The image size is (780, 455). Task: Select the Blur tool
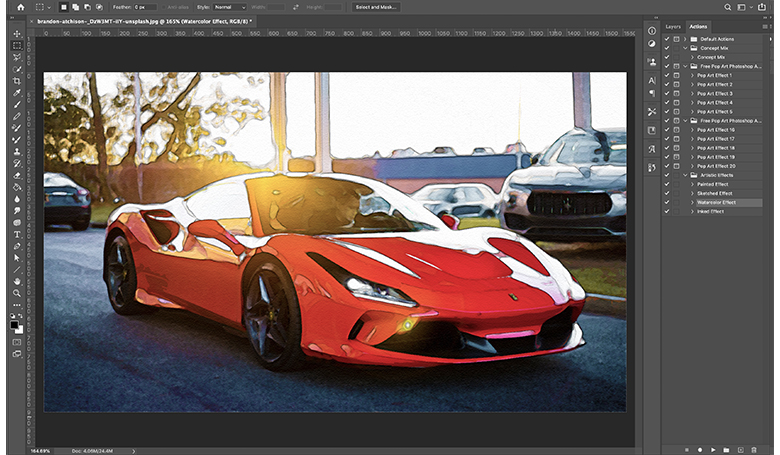point(17,199)
